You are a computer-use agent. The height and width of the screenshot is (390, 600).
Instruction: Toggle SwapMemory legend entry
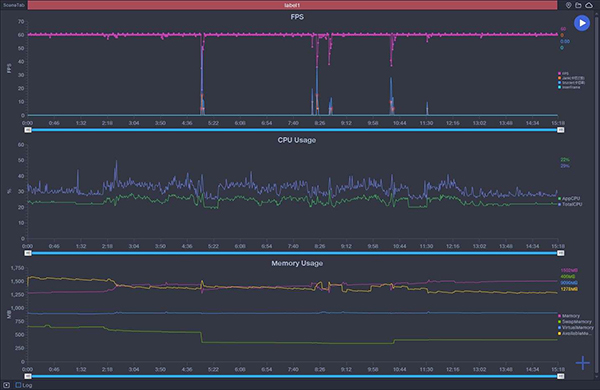575,322
